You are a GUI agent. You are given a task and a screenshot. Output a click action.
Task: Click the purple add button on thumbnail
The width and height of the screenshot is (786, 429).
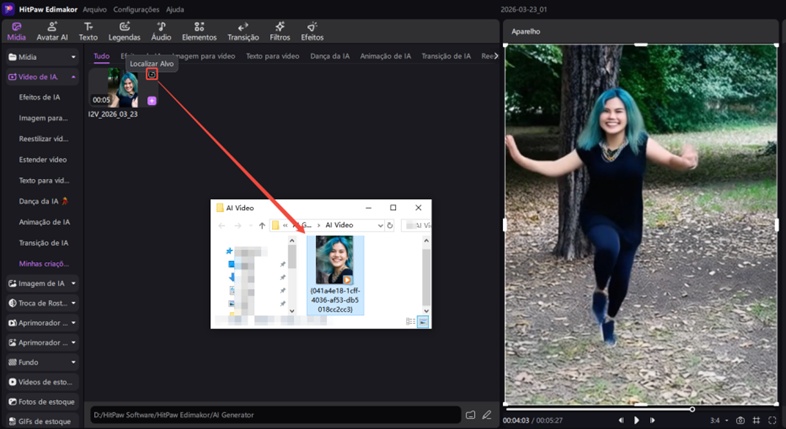[x=152, y=101]
